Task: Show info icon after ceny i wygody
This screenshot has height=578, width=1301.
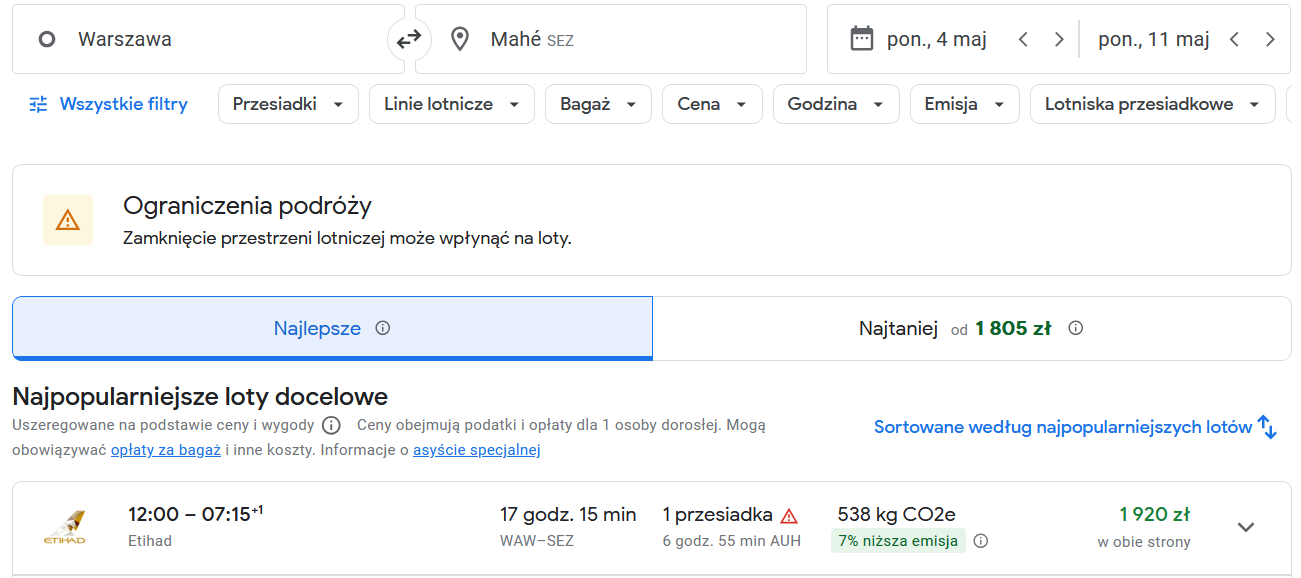Action: coord(331,425)
